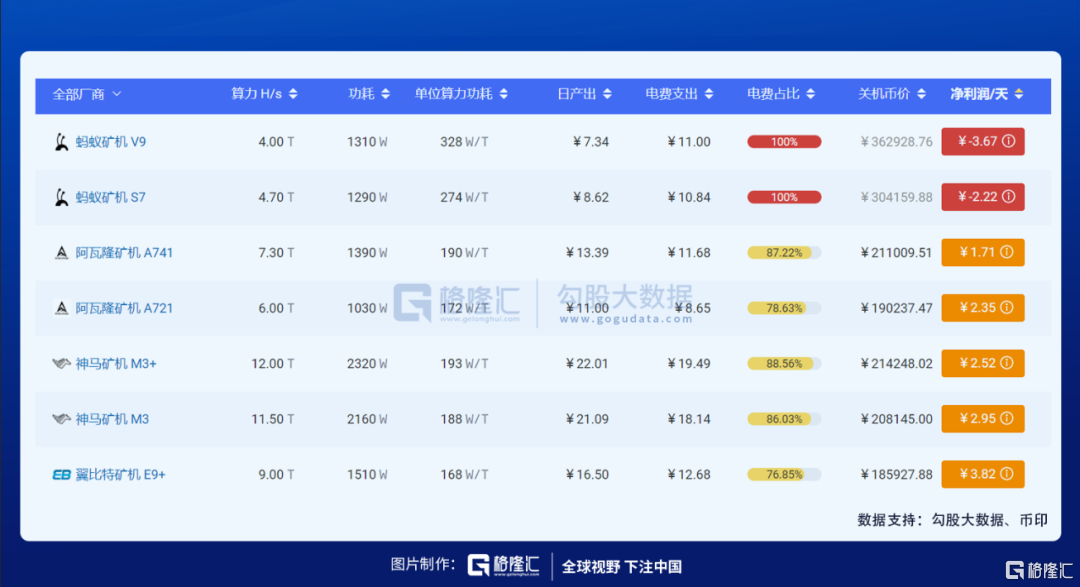Click the 神马矿机 M3+ brand icon
The image size is (1080, 587).
click(61, 363)
